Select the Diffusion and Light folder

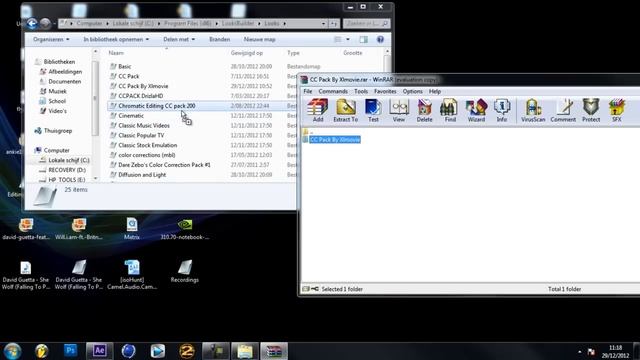[x=142, y=175]
